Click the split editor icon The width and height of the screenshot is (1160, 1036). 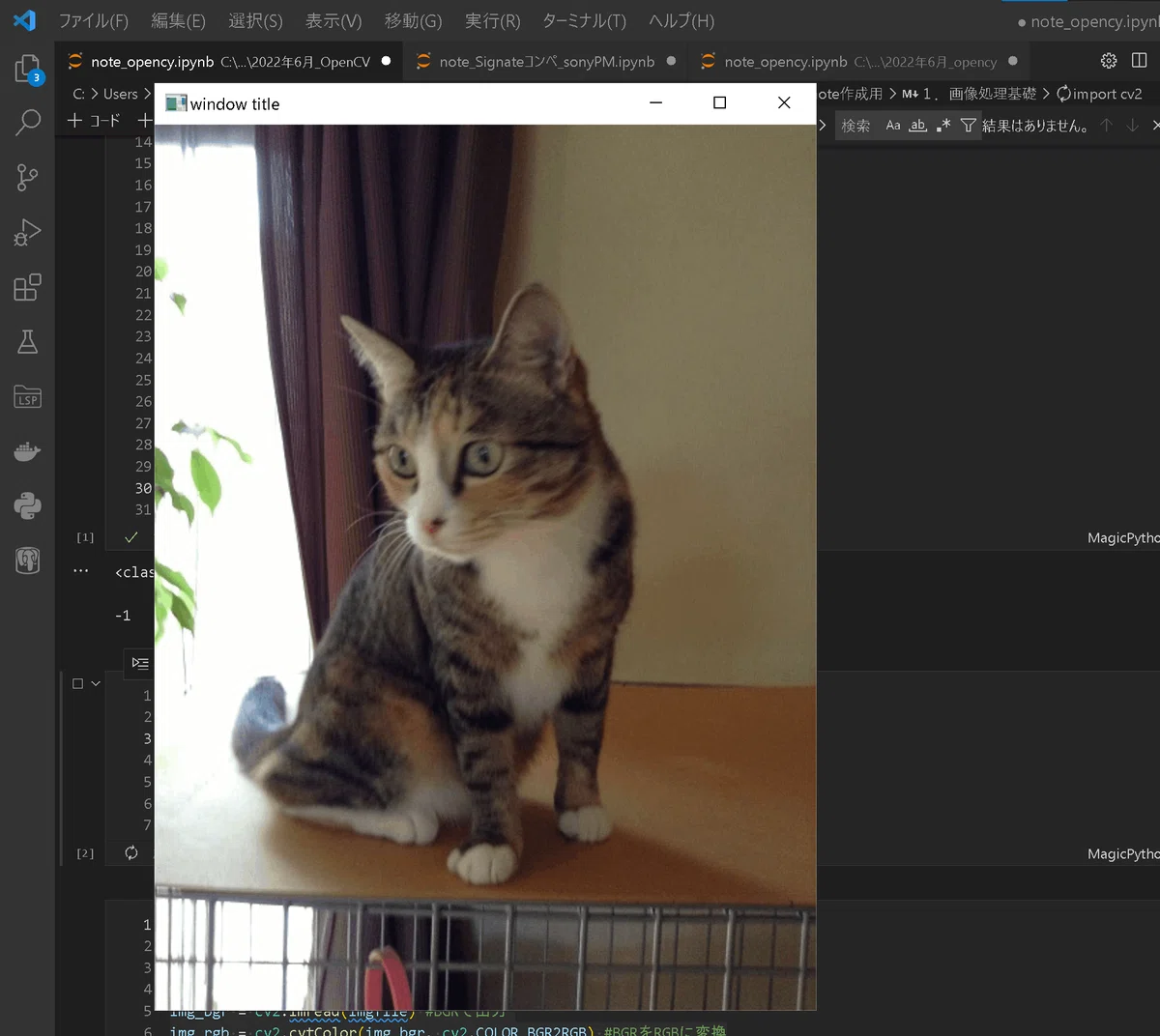1140,61
